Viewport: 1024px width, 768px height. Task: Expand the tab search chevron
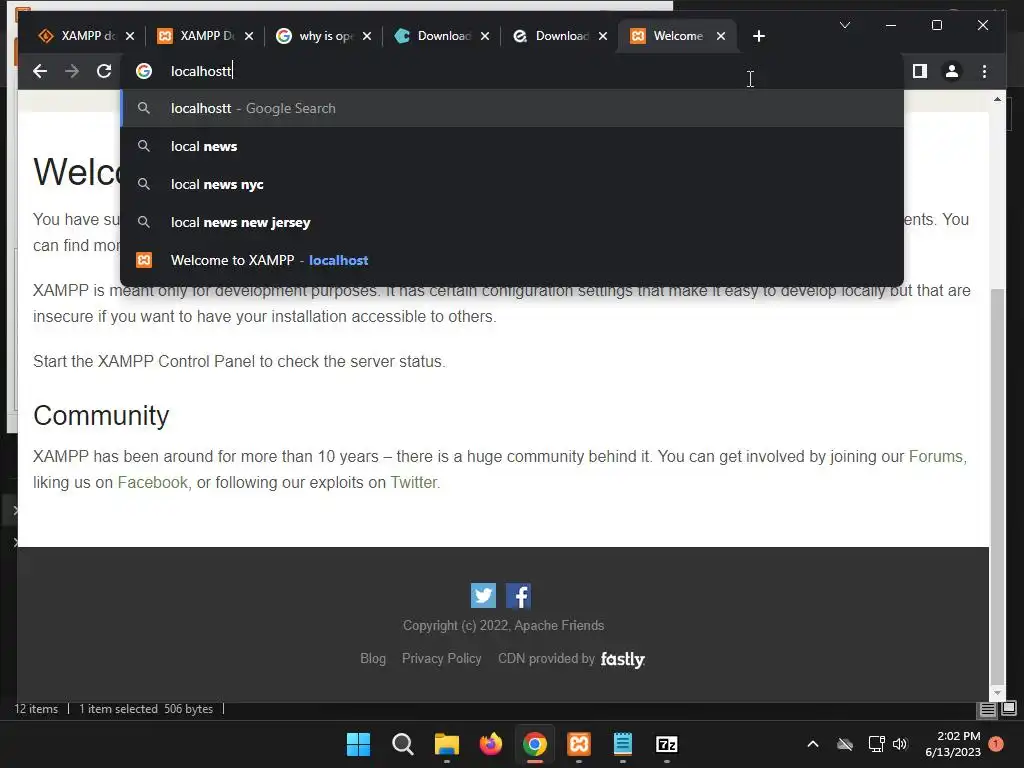844,25
